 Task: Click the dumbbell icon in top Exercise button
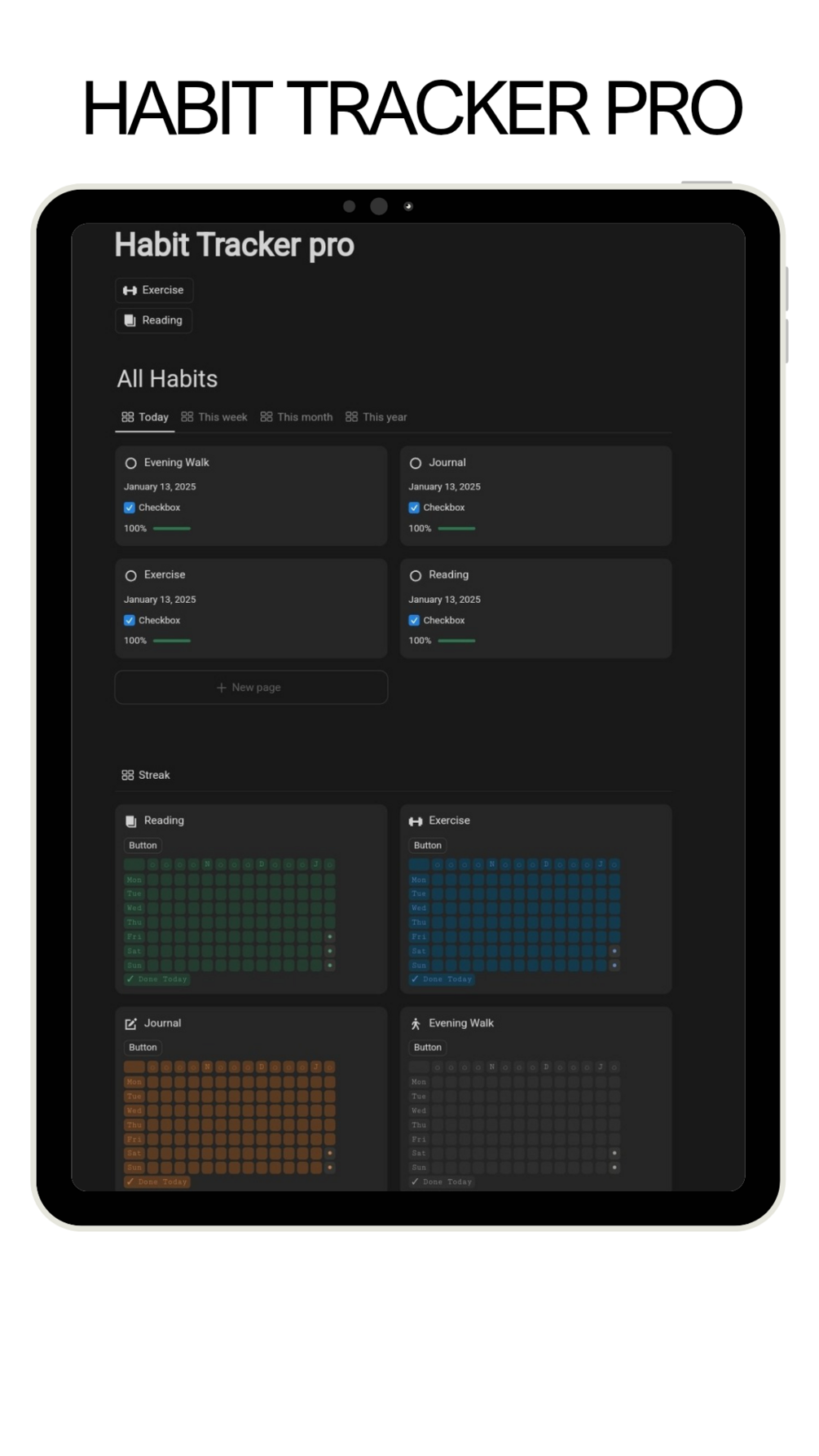click(130, 290)
